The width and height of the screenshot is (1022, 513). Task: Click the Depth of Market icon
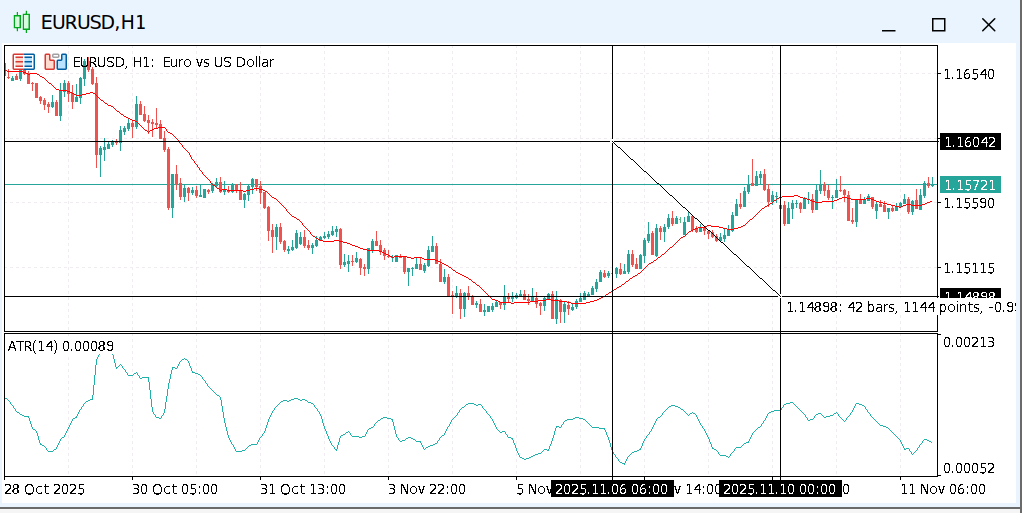pos(55,62)
